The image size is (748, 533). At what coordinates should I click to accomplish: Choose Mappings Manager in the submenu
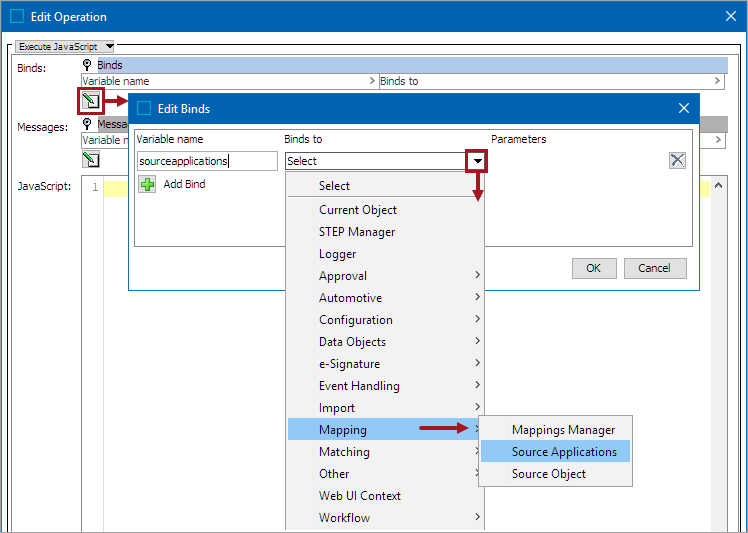pos(563,430)
